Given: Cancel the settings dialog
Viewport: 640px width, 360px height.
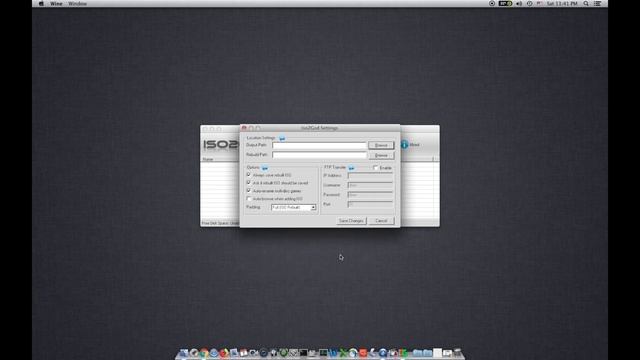Looking at the screenshot, I should 381,221.
